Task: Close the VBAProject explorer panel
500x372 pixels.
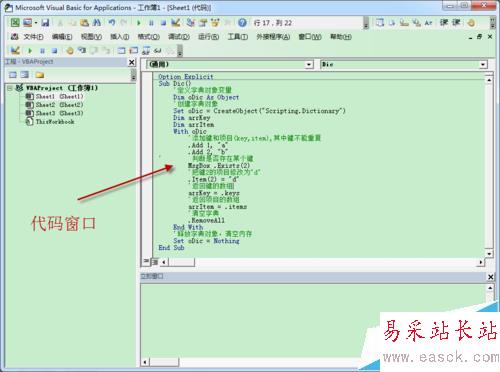Action: (x=132, y=62)
